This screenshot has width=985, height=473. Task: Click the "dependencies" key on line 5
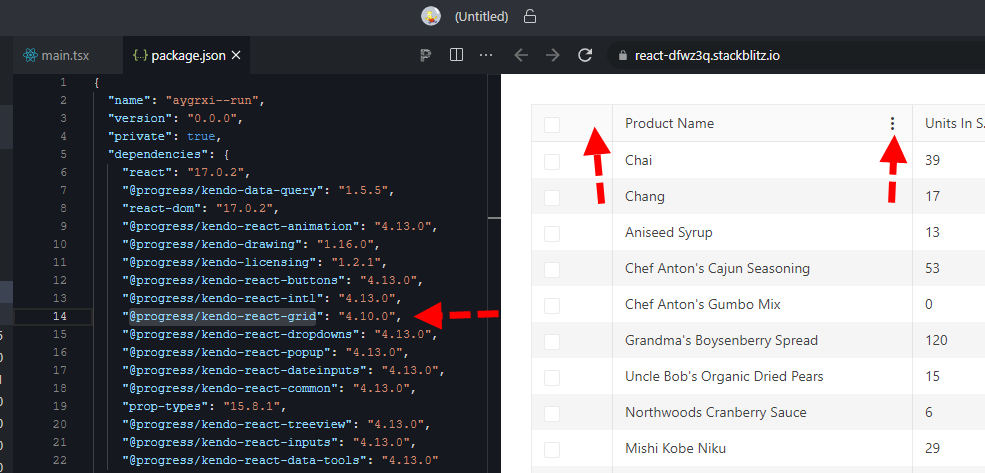(x=156, y=154)
